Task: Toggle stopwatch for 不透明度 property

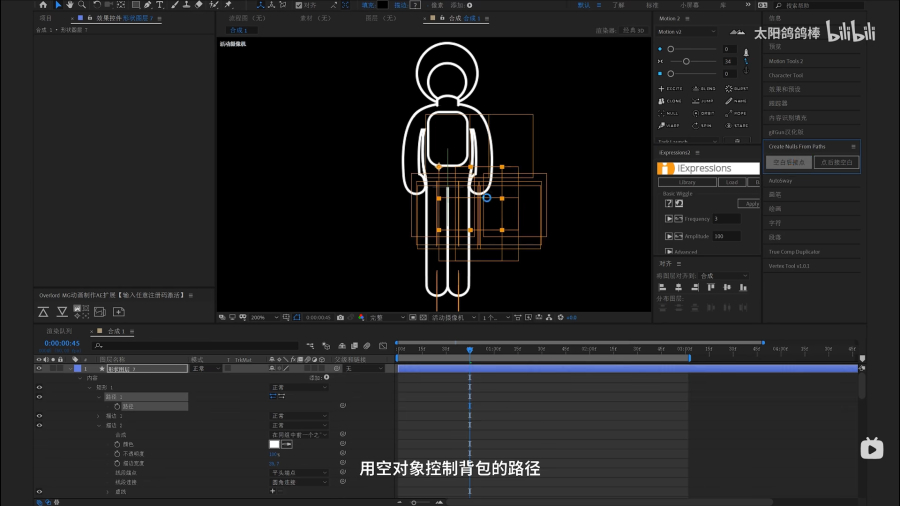Action: tap(117, 454)
